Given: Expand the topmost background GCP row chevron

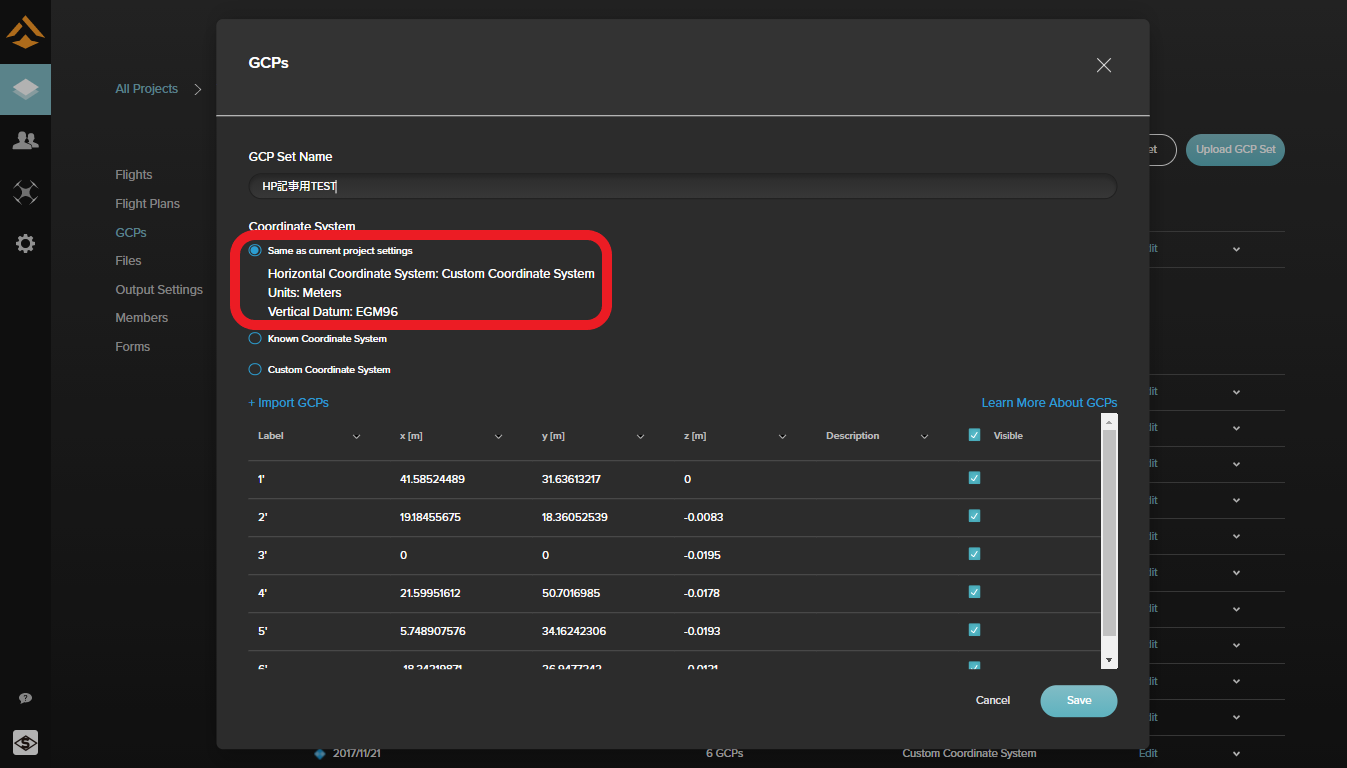Looking at the screenshot, I should (1236, 249).
